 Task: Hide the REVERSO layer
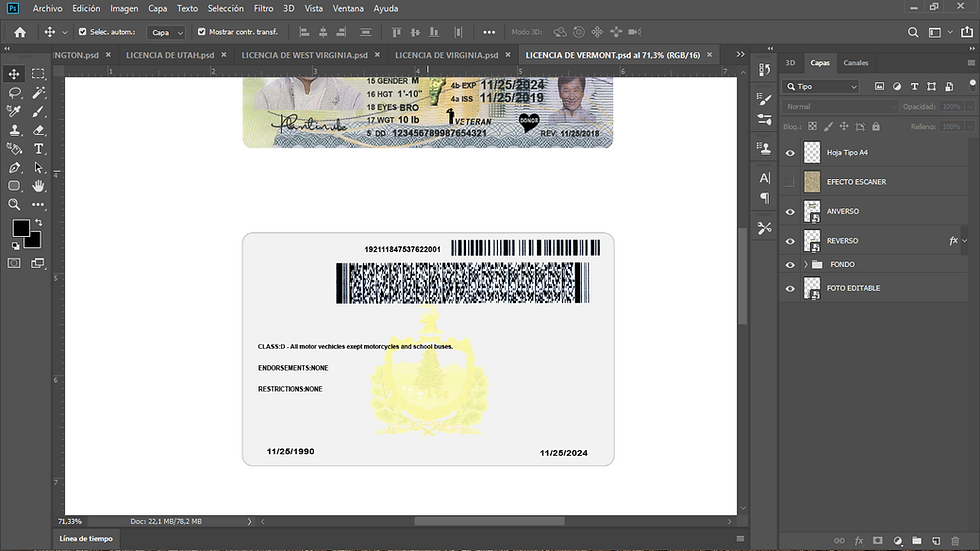[x=790, y=241]
